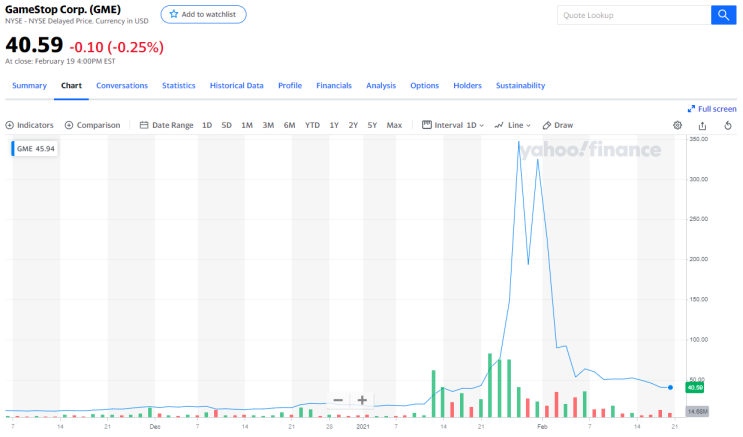Click the 14.68M volume axis tag
The width and height of the screenshot is (743, 437).
[697, 411]
